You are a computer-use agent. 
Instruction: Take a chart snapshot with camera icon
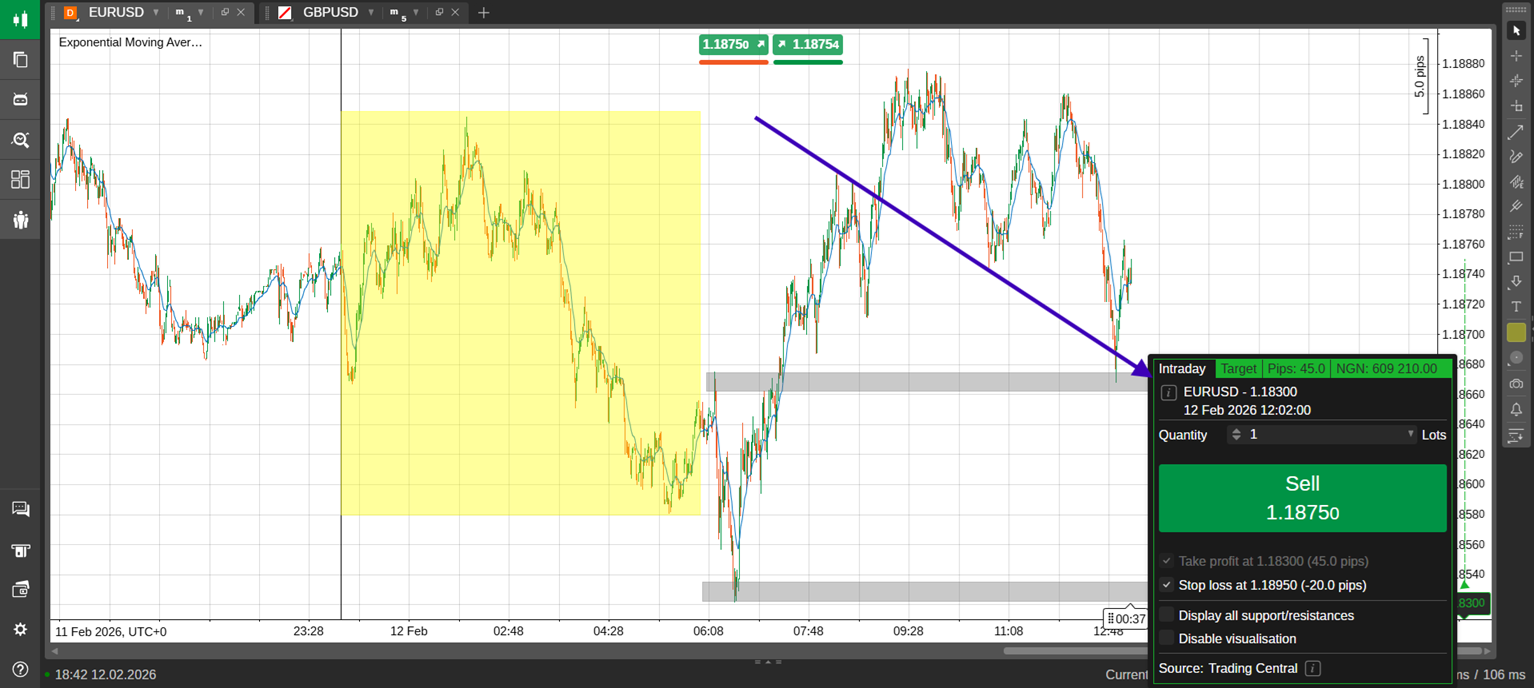click(x=1516, y=383)
